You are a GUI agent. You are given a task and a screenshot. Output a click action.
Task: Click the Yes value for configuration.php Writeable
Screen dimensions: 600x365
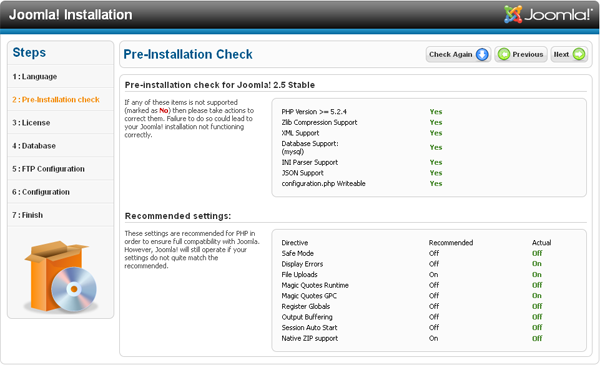pos(436,184)
